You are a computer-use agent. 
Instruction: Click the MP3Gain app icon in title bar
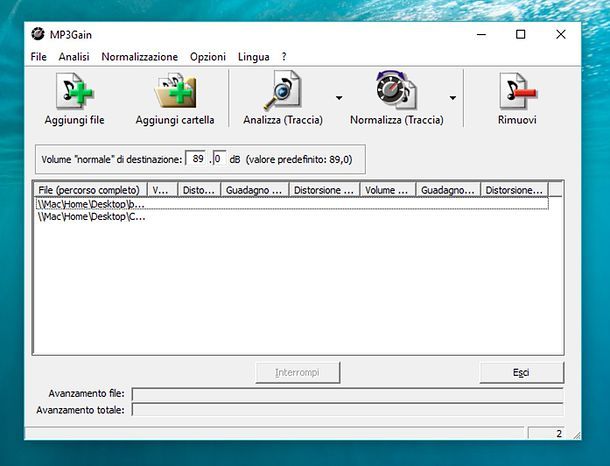click(38, 34)
